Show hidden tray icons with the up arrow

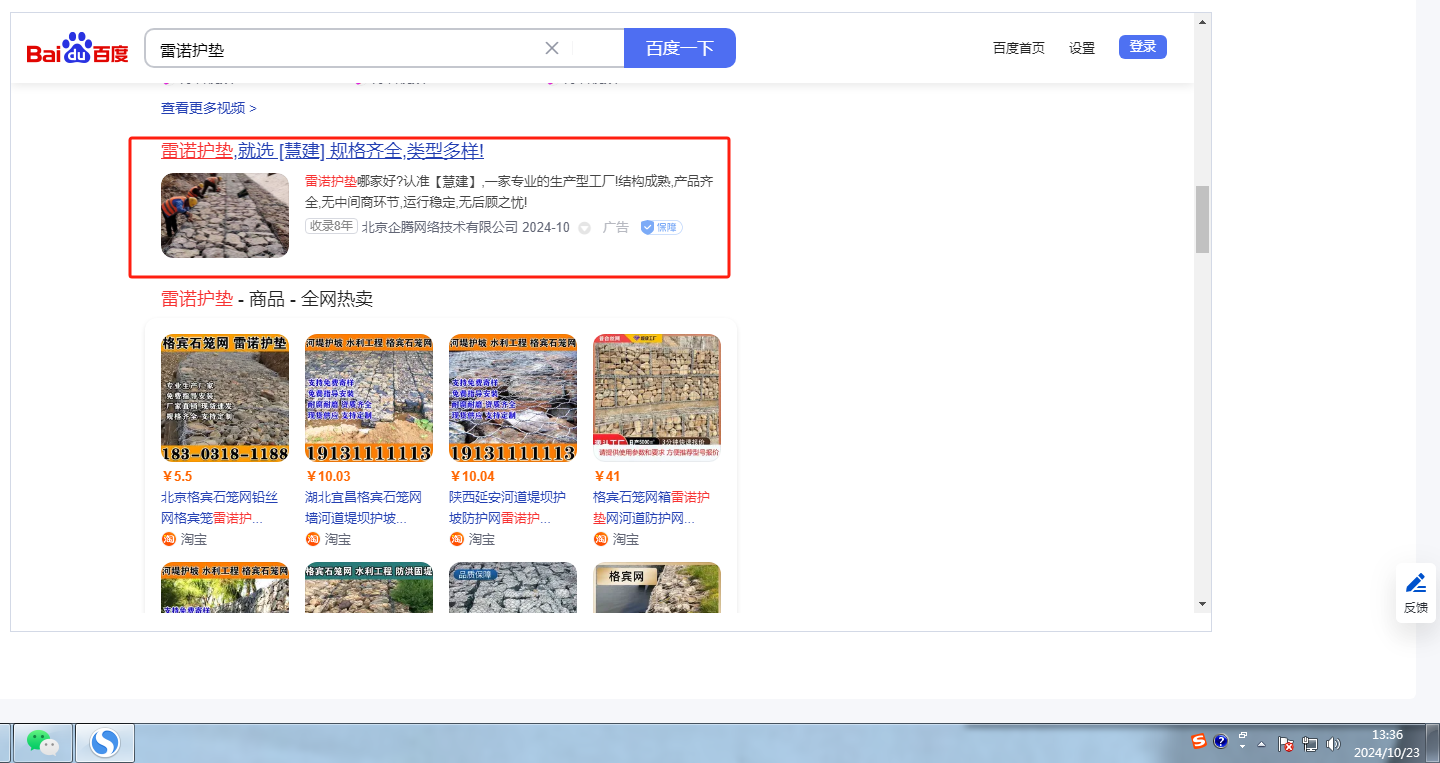1261,745
